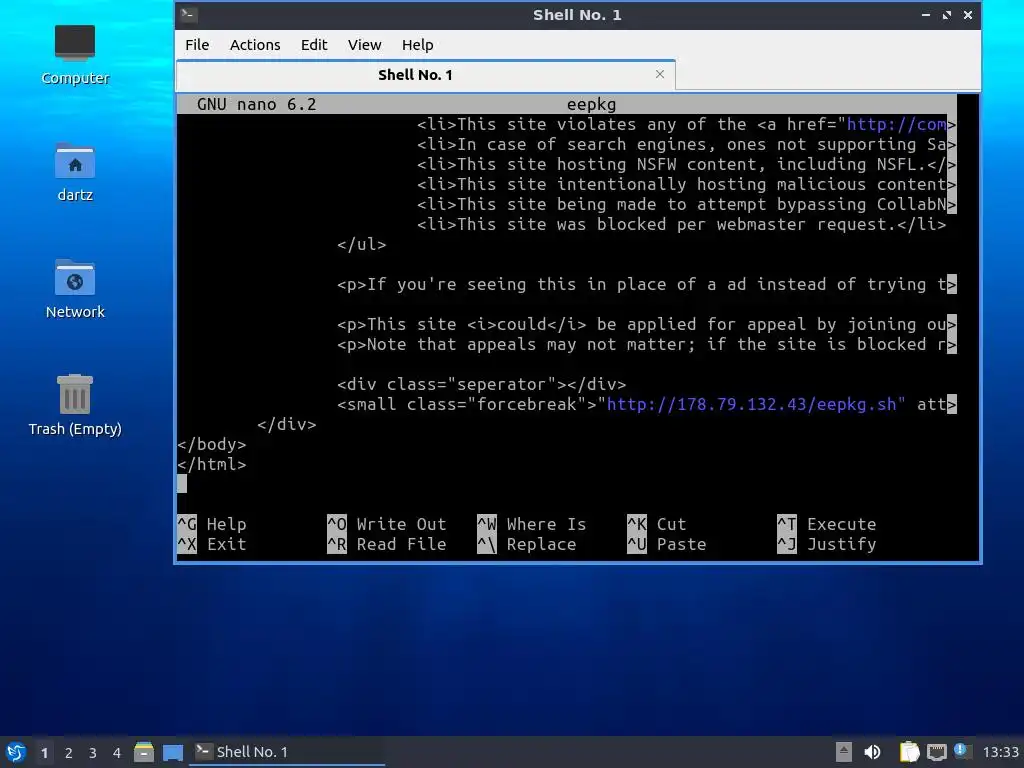This screenshot has height=768, width=1024.
Task: Click the ^G Help shortcut label
Action: 212,524
